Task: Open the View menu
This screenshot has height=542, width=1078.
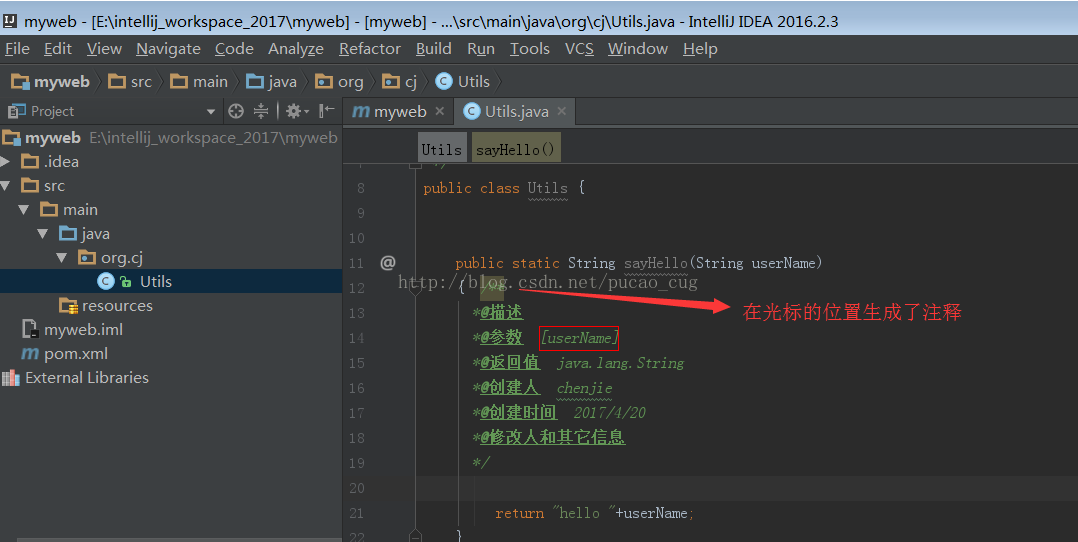Action: click(x=104, y=49)
